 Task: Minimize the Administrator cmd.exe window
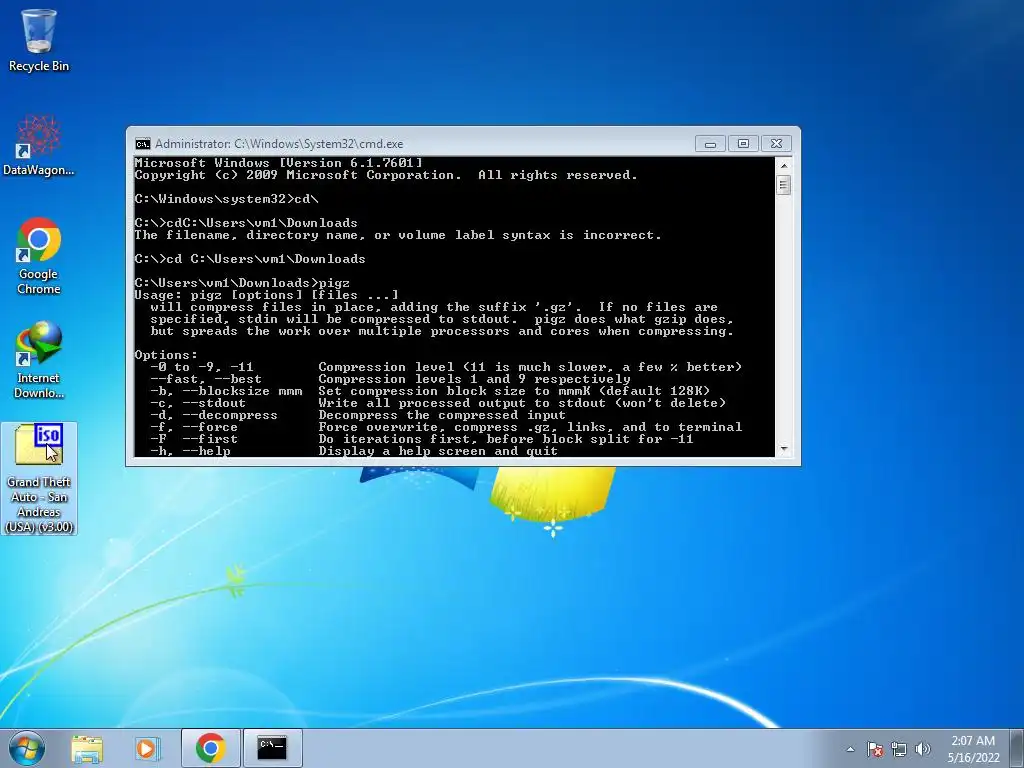pyautogui.click(x=710, y=144)
